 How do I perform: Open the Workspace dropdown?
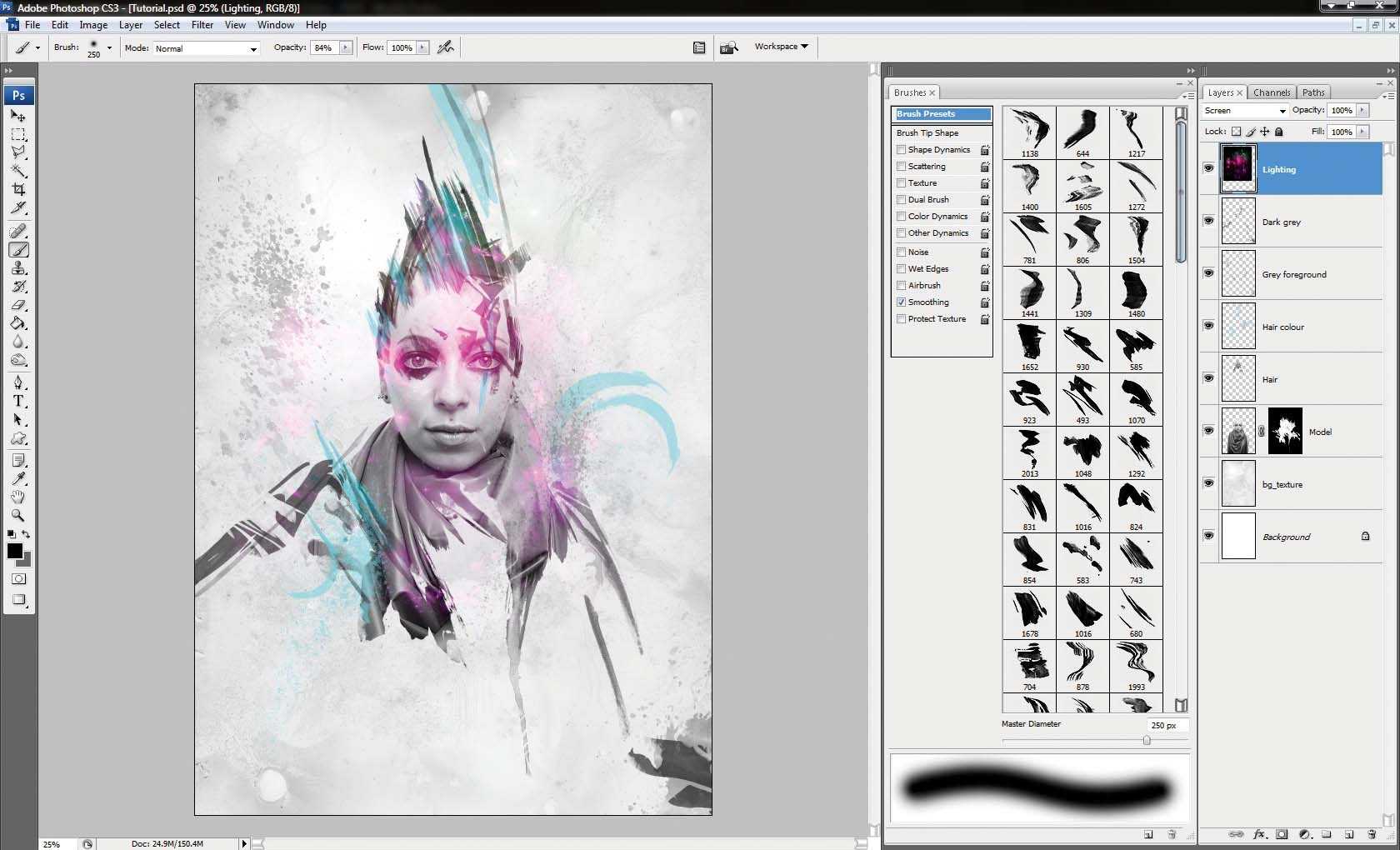coord(781,47)
